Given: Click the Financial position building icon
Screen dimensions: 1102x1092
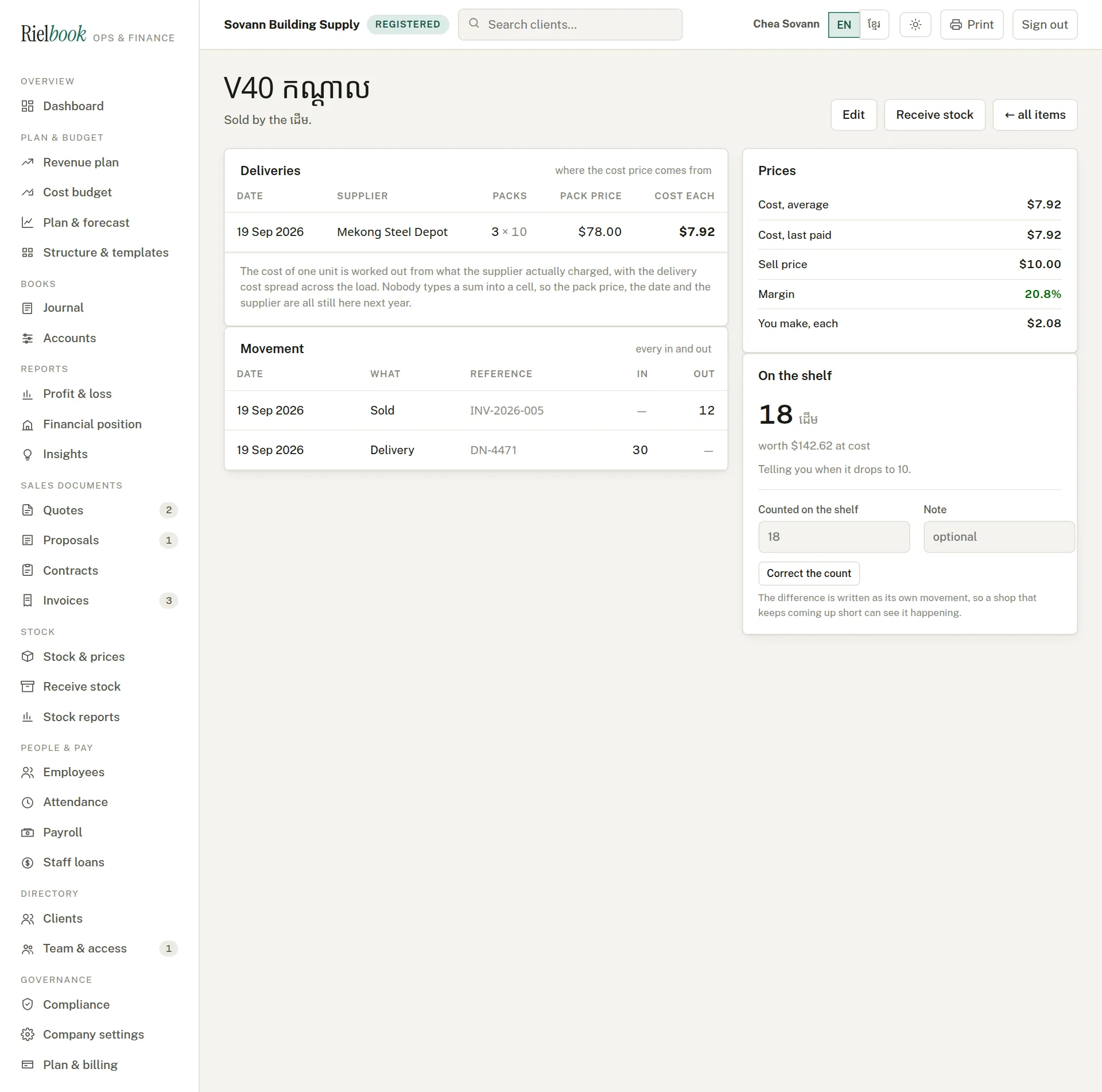Looking at the screenshot, I should tap(27, 425).
